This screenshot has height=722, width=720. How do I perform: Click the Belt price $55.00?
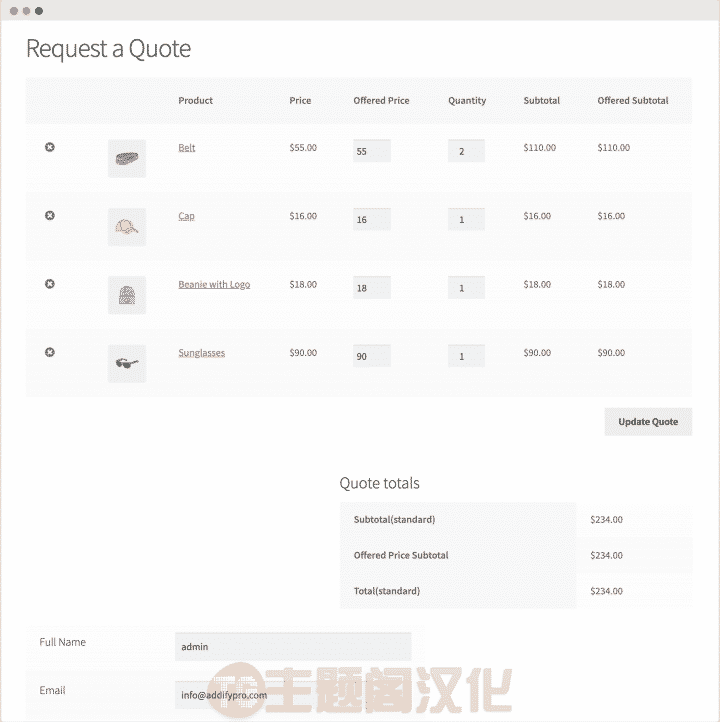[x=303, y=147]
